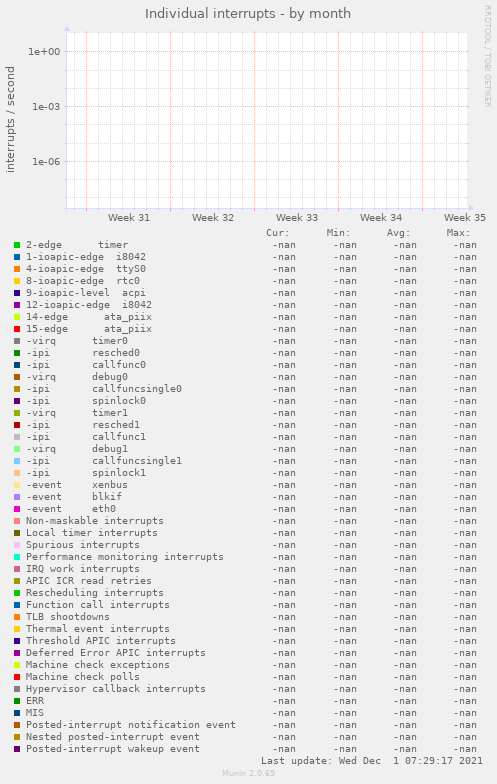Click the TLB shootdowns legend label

68,617
